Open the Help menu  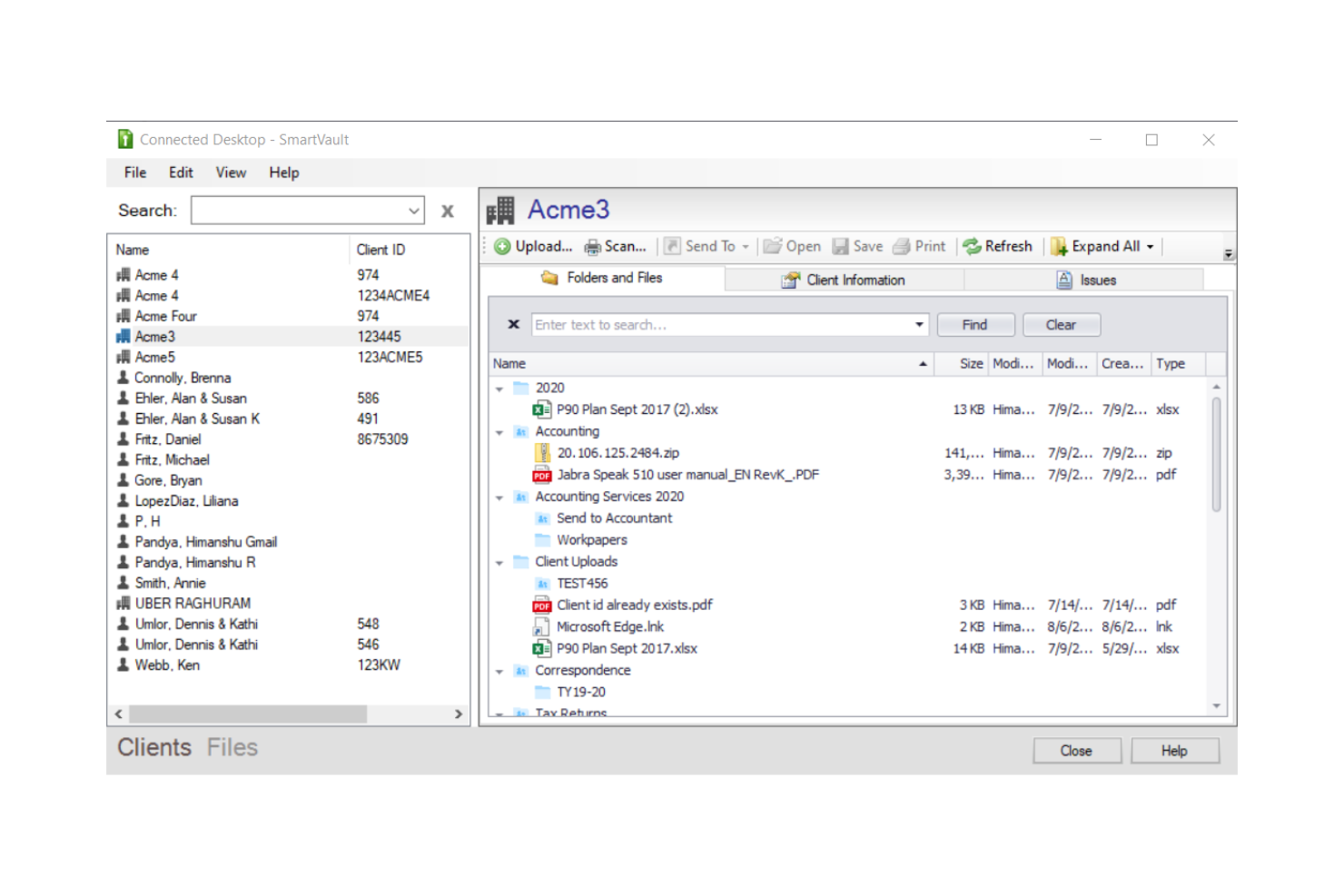[284, 172]
